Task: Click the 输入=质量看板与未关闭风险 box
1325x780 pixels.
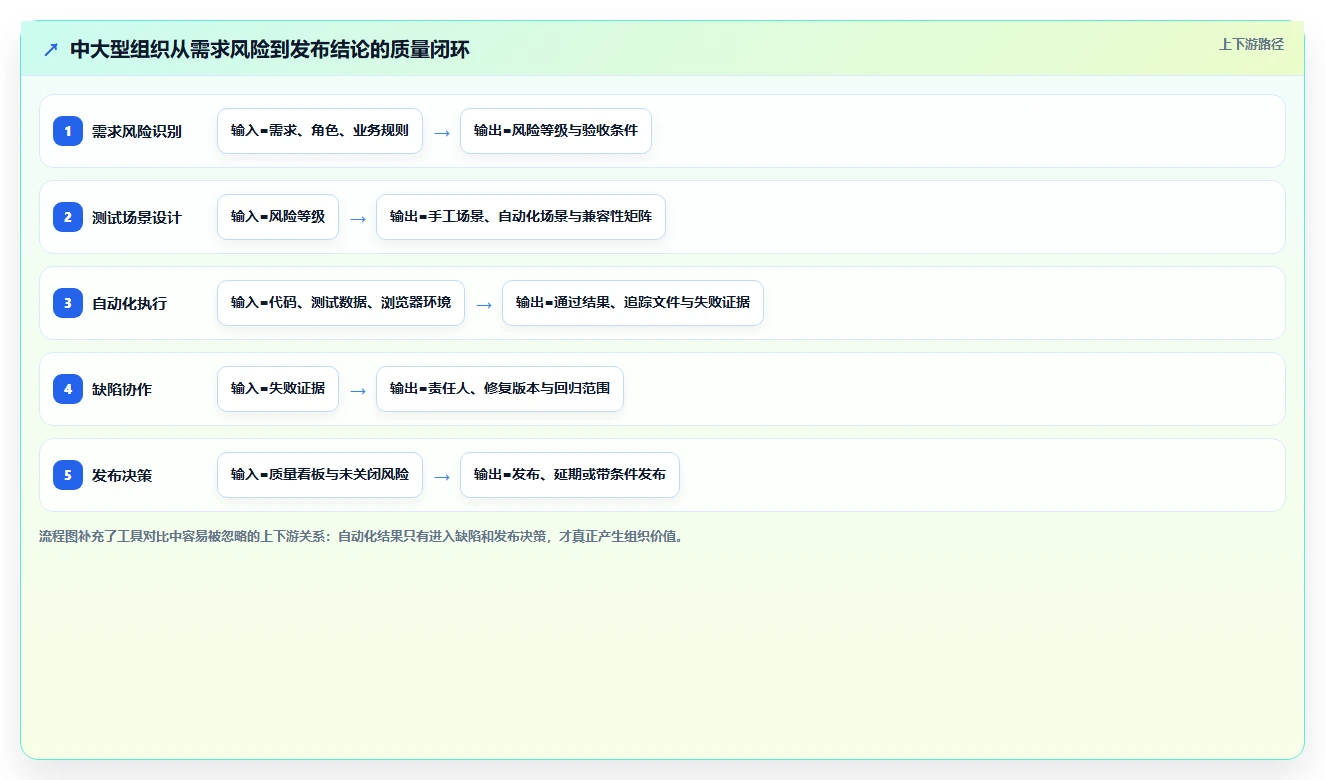Action: click(x=320, y=475)
